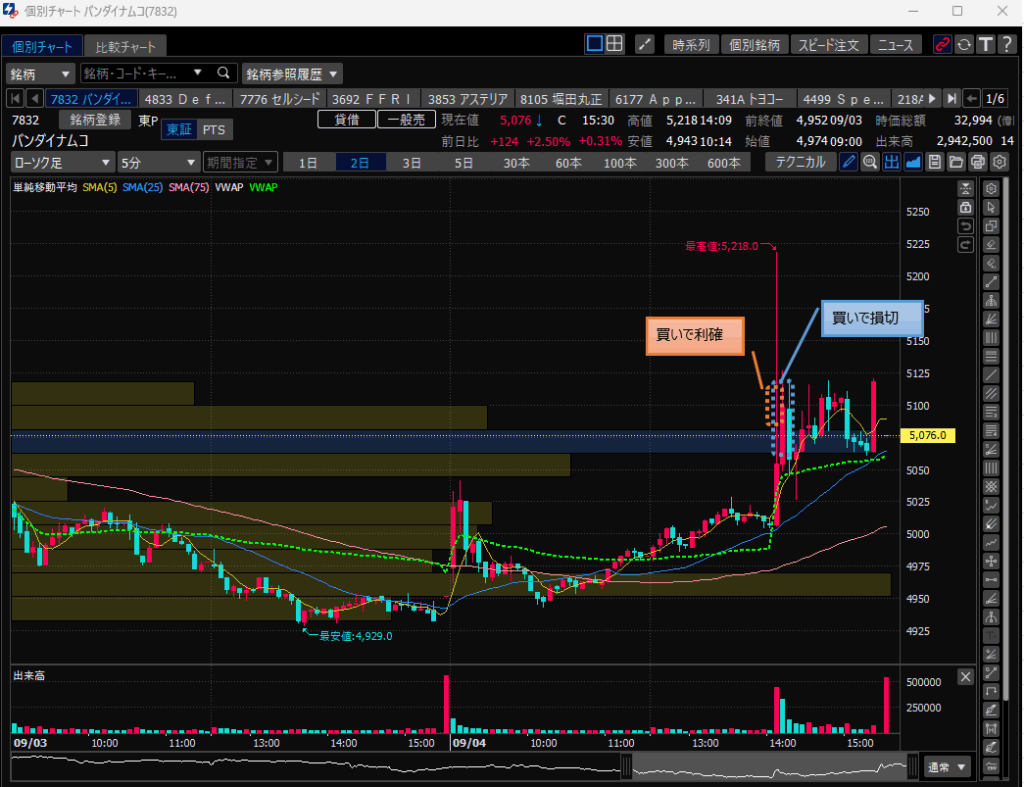1024x787 pixels.
Task: Select the cursor pointer drawing tool
Action: [x=991, y=207]
